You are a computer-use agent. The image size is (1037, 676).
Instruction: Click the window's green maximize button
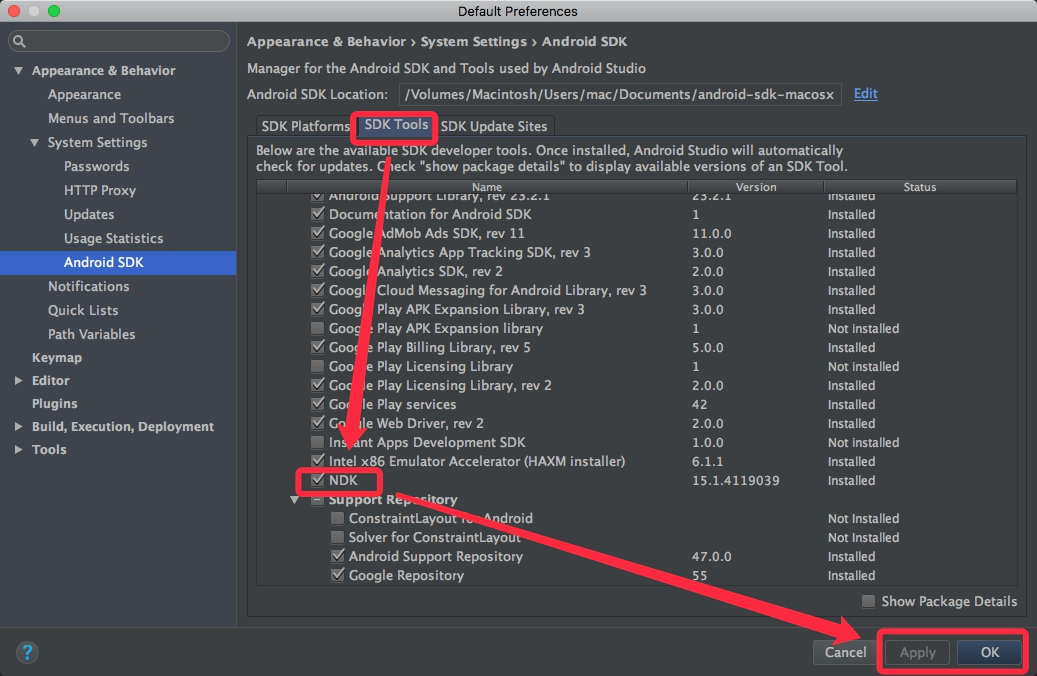[x=54, y=11]
